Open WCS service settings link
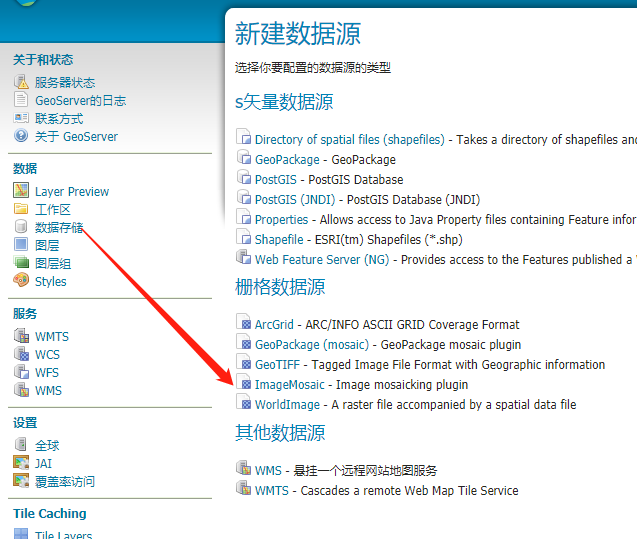 tap(48, 355)
